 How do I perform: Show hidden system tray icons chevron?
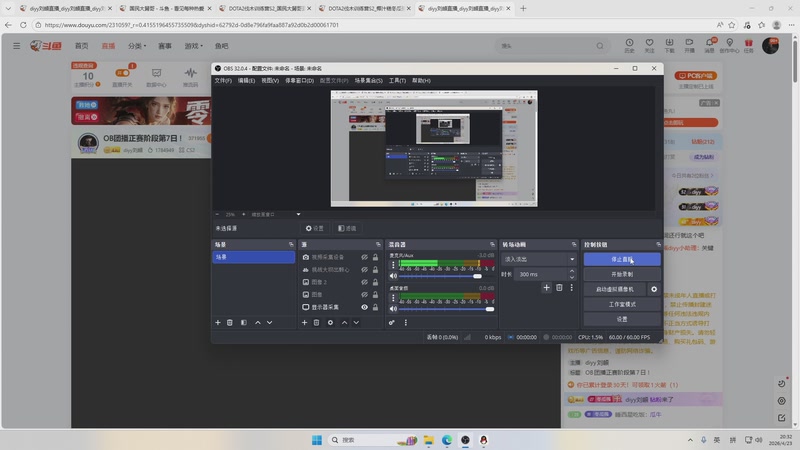[x=690, y=440]
